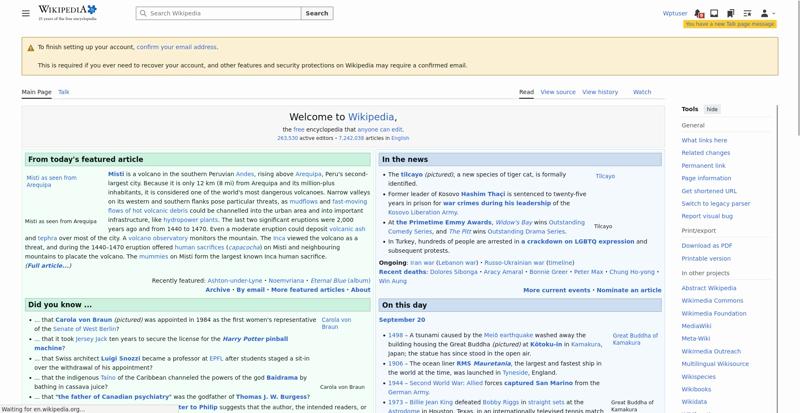Select the Main Page tab
The image size is (800, 413).
click(36, 92)
